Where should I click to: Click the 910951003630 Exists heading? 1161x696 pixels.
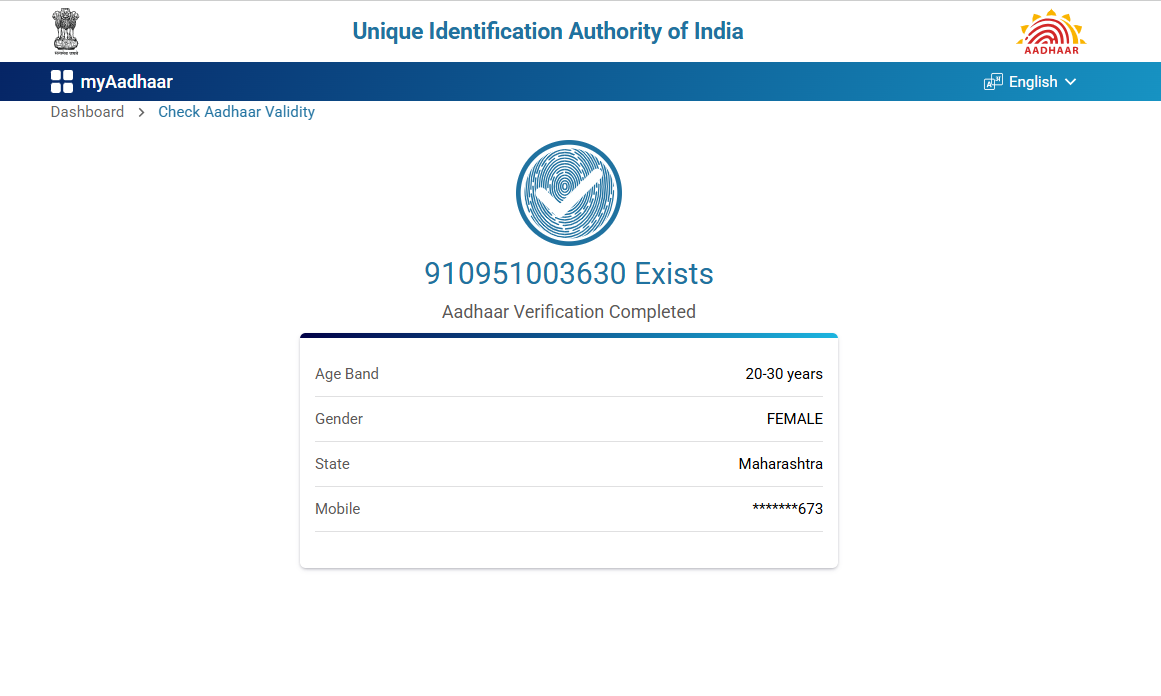[x=569, y=274]
